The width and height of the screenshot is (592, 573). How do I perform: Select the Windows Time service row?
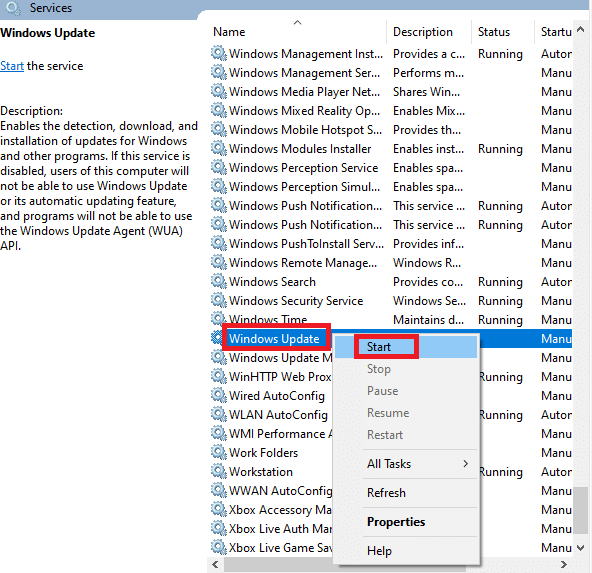tap(391, 319)
